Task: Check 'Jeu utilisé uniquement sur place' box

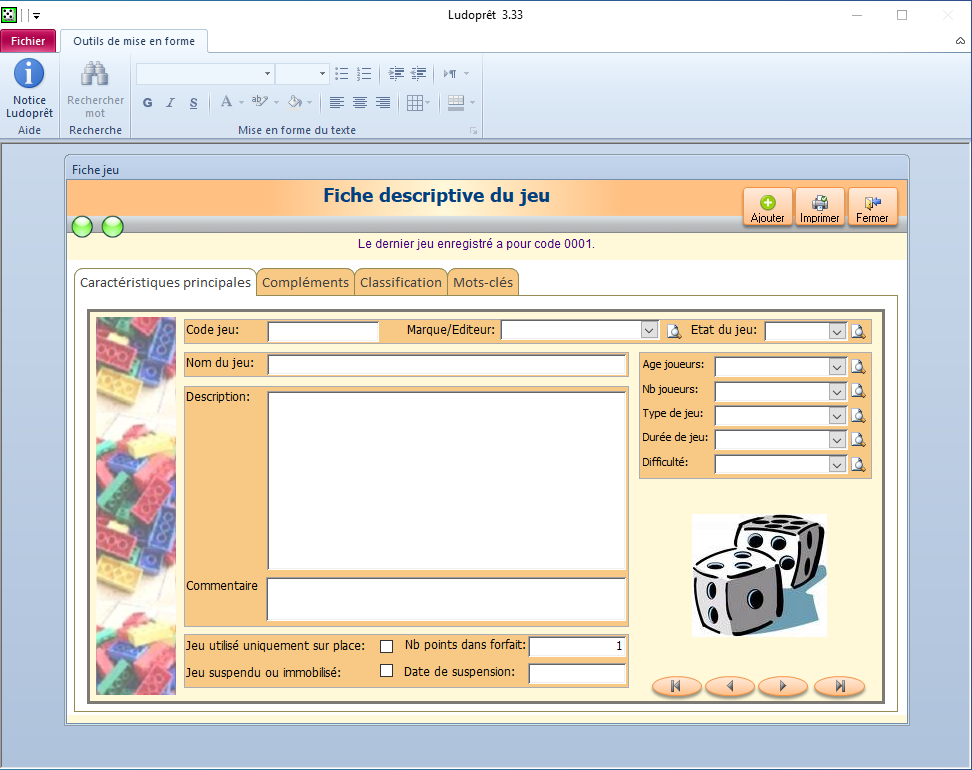Action: (386, 647)
